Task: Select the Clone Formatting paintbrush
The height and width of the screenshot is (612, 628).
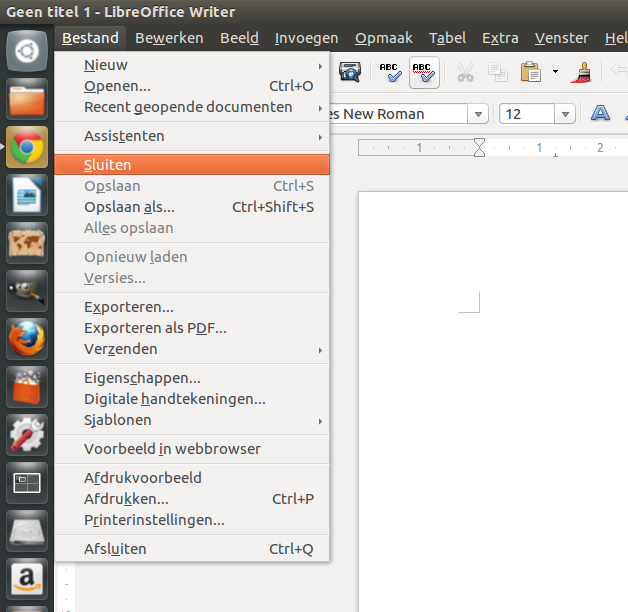Action: pos(582,72)
